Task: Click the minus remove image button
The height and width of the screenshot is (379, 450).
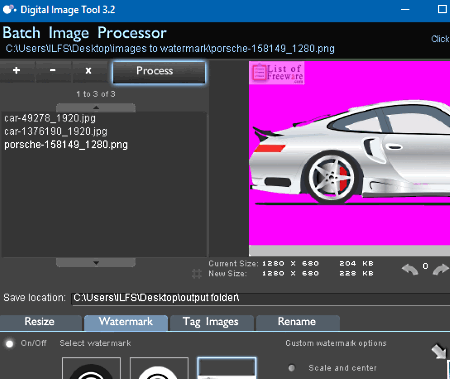Action: tap(53, 71)
